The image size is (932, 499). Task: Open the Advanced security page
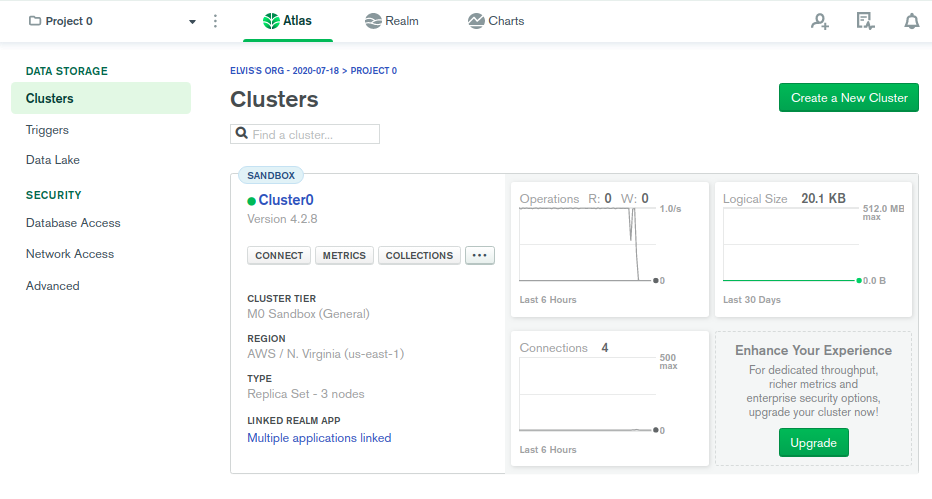tap(52, 286)
